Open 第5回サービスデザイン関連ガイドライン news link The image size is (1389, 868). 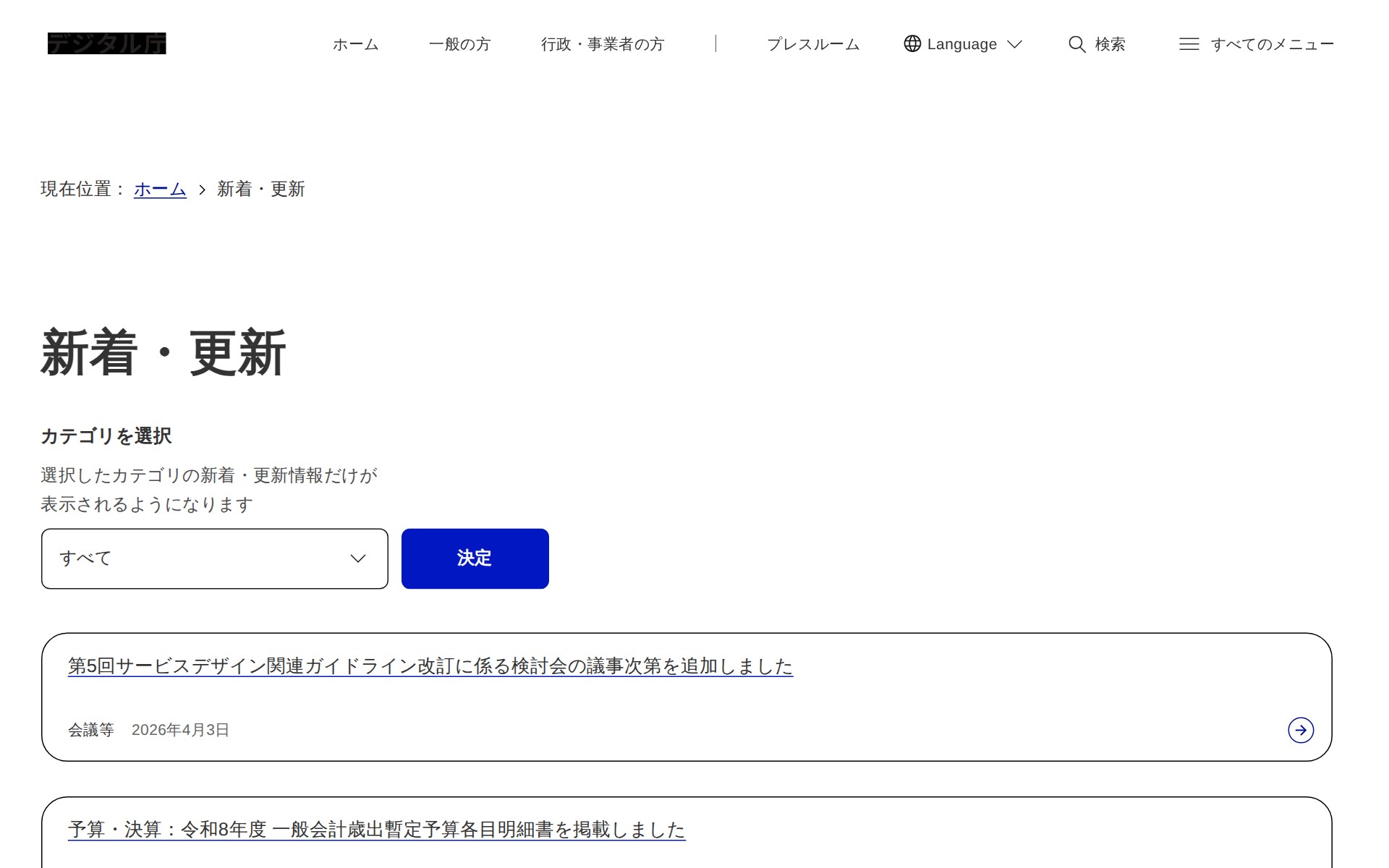430,665
